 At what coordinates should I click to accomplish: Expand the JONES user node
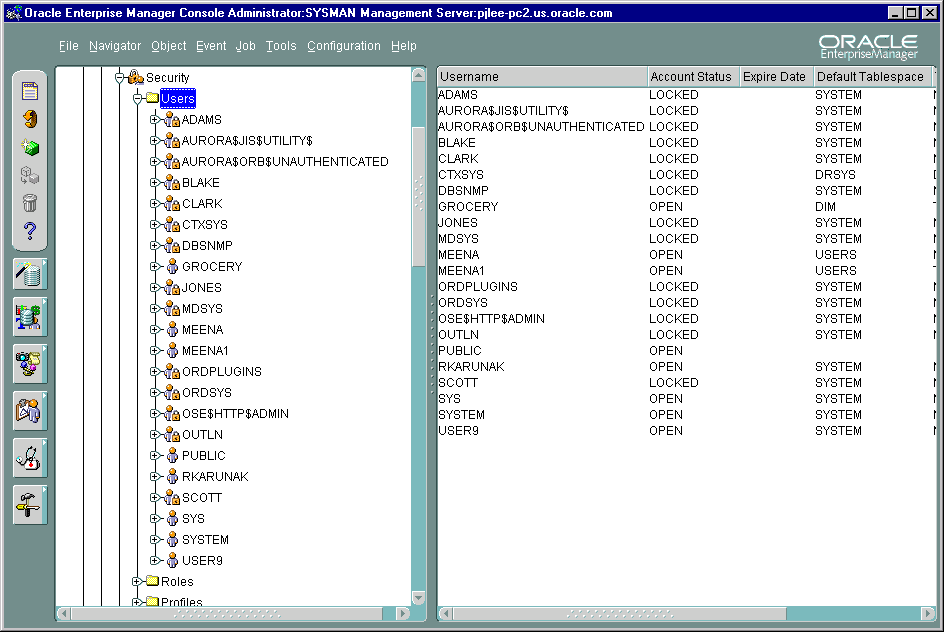[x=155, y=288]
